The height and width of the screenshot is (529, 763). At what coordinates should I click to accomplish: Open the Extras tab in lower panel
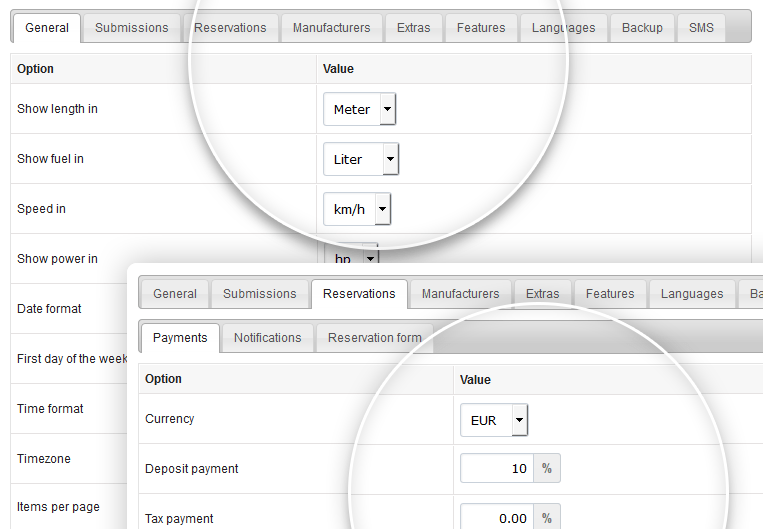click(x=543, y=294)
